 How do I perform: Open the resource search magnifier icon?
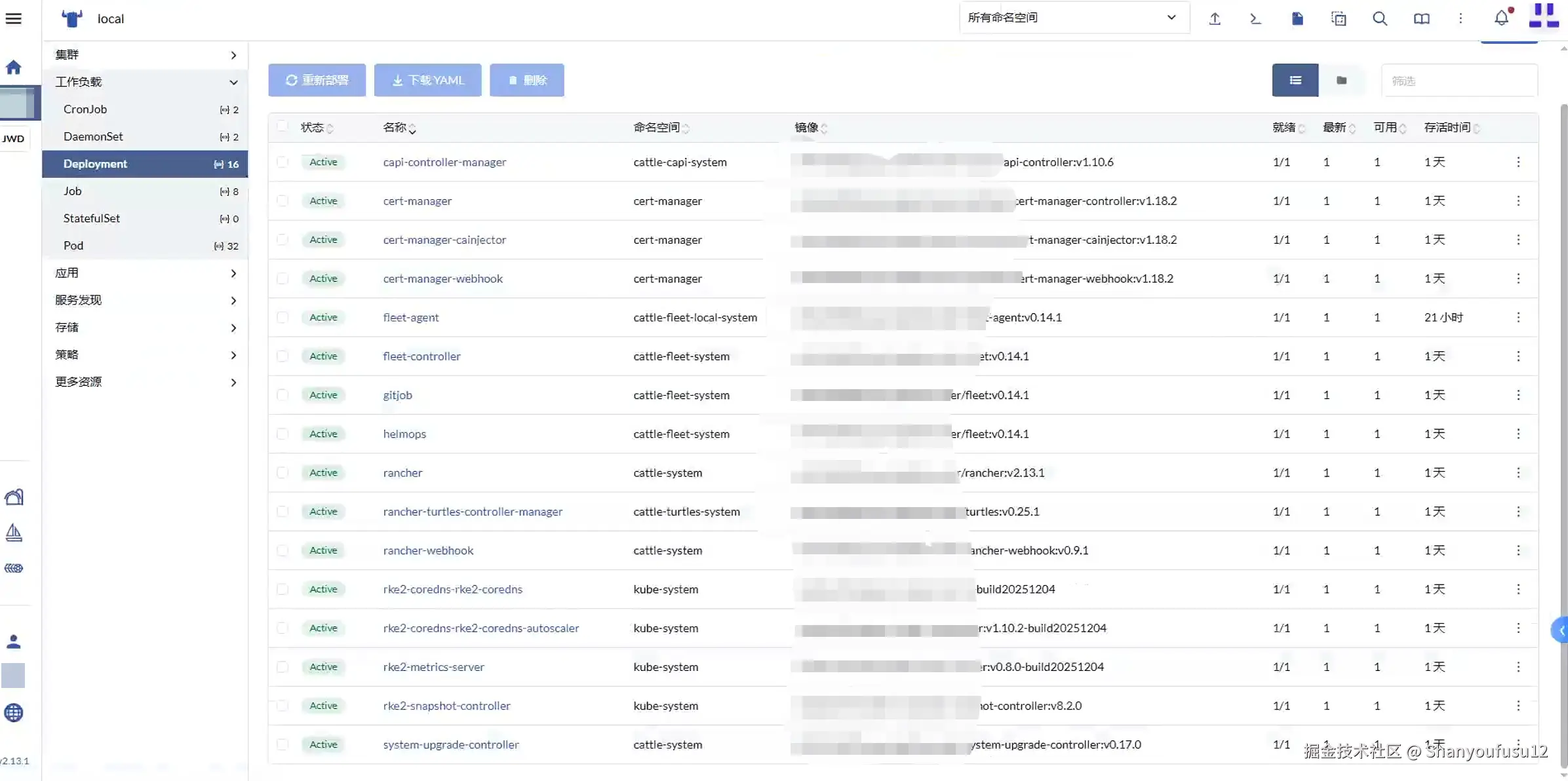(x=1380, y=18)
